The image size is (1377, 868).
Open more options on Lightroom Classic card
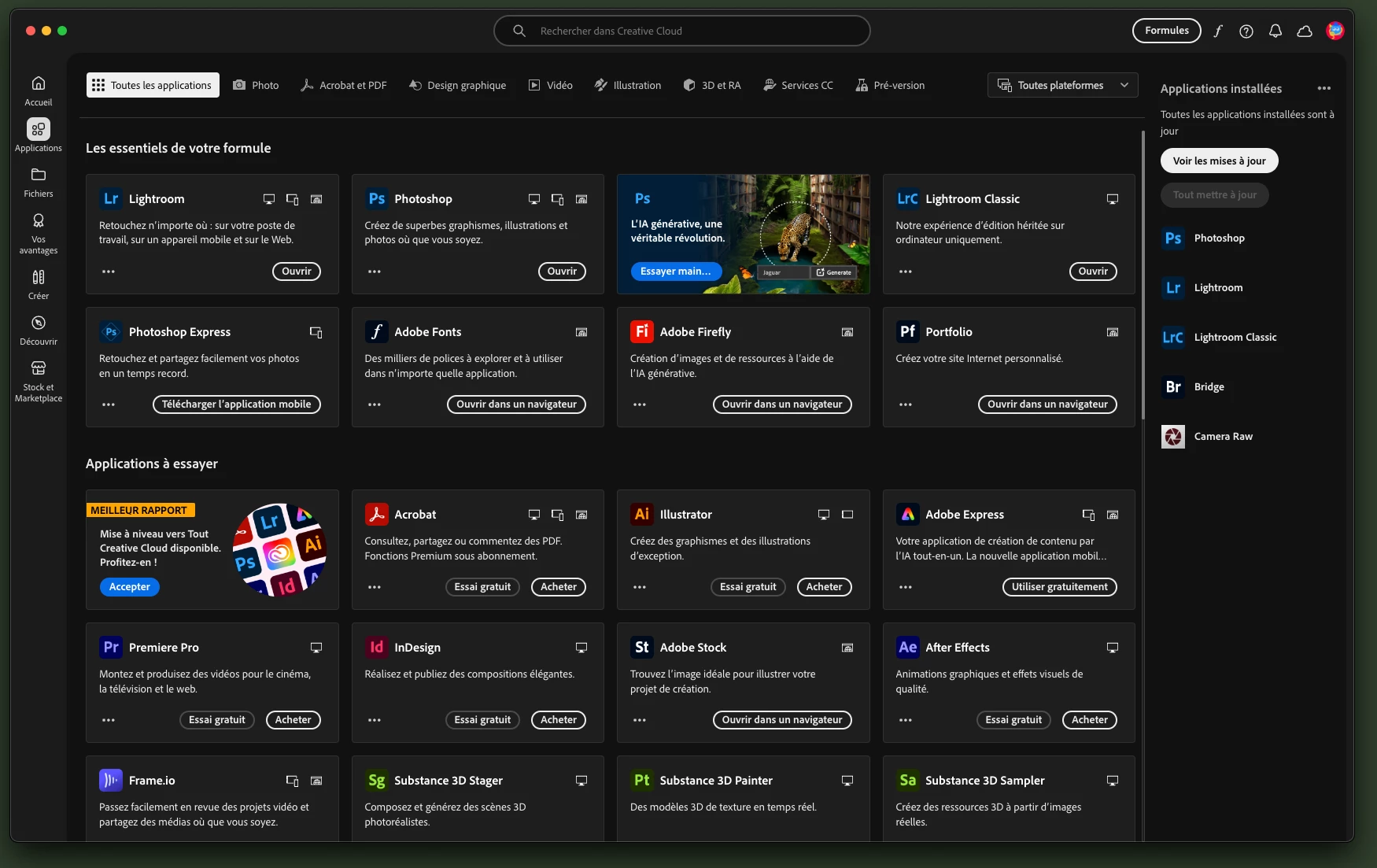coord(906,271)
